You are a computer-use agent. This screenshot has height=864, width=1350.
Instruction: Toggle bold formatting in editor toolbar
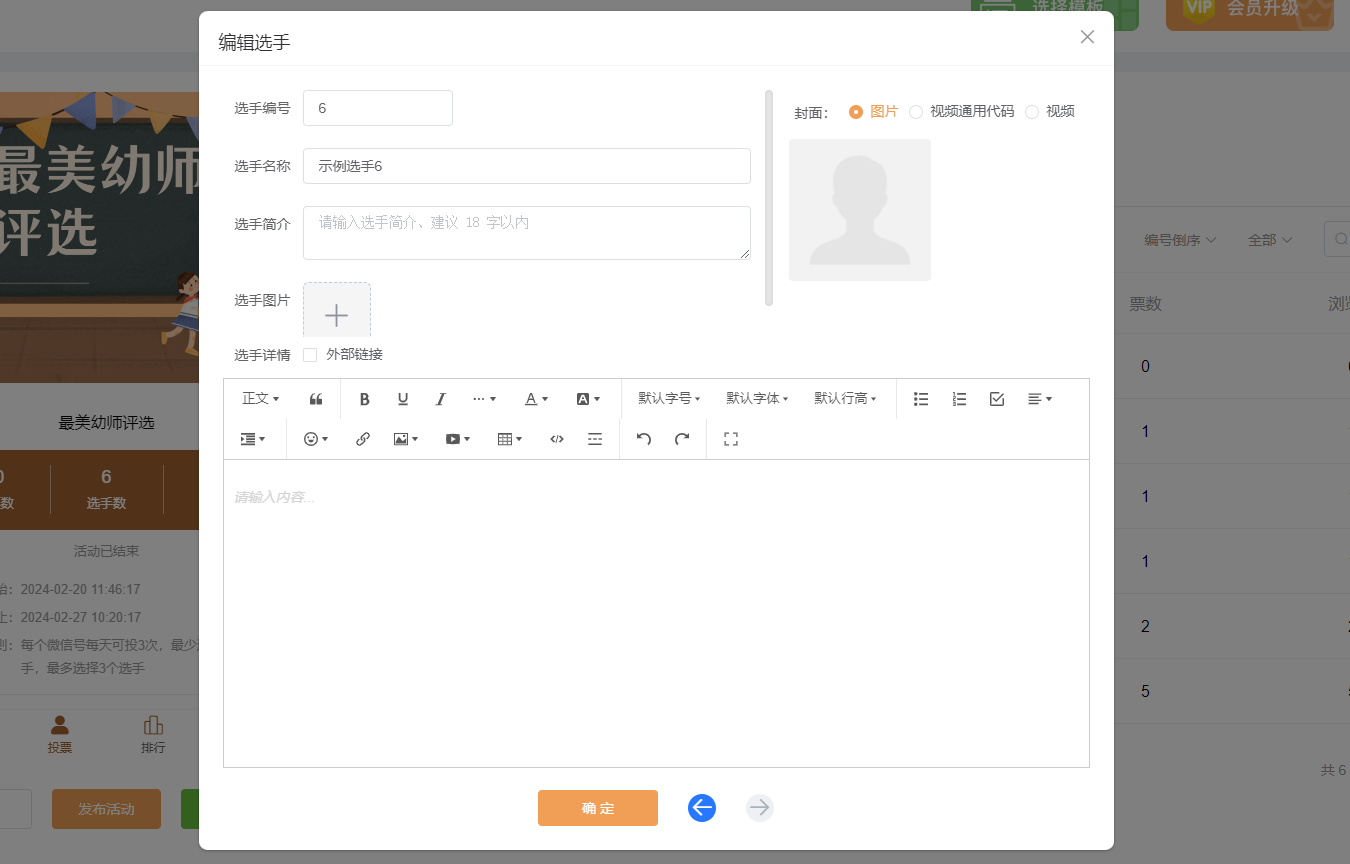point(365,399)
